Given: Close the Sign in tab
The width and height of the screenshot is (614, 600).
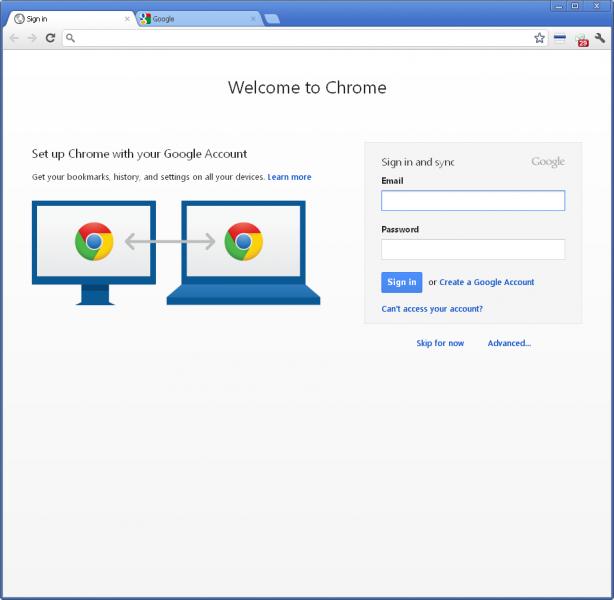Looking at the screenshot, I should pyautogui.click(x=127, y=19).
